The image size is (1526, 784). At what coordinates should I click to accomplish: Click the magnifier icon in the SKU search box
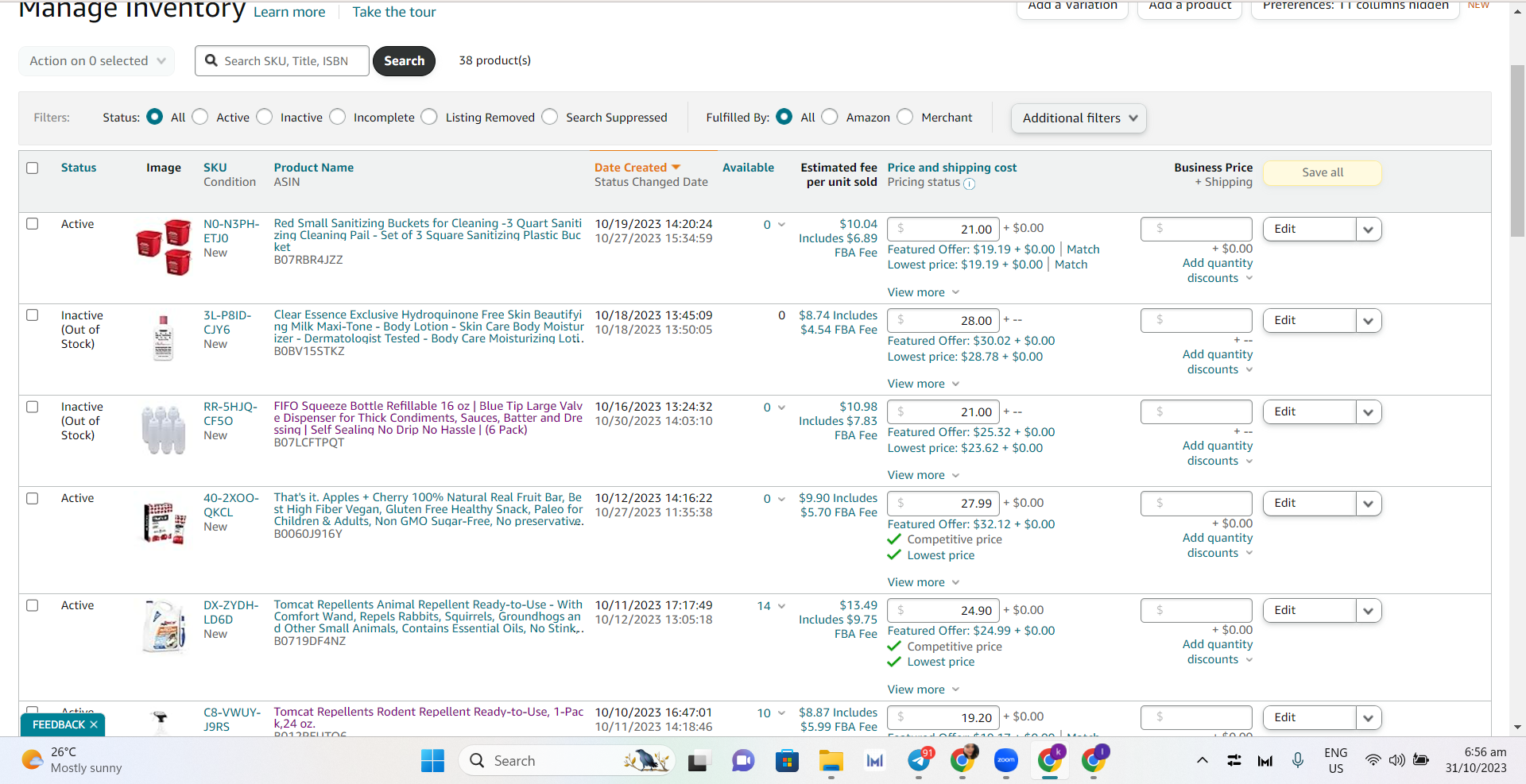point(211,60)
